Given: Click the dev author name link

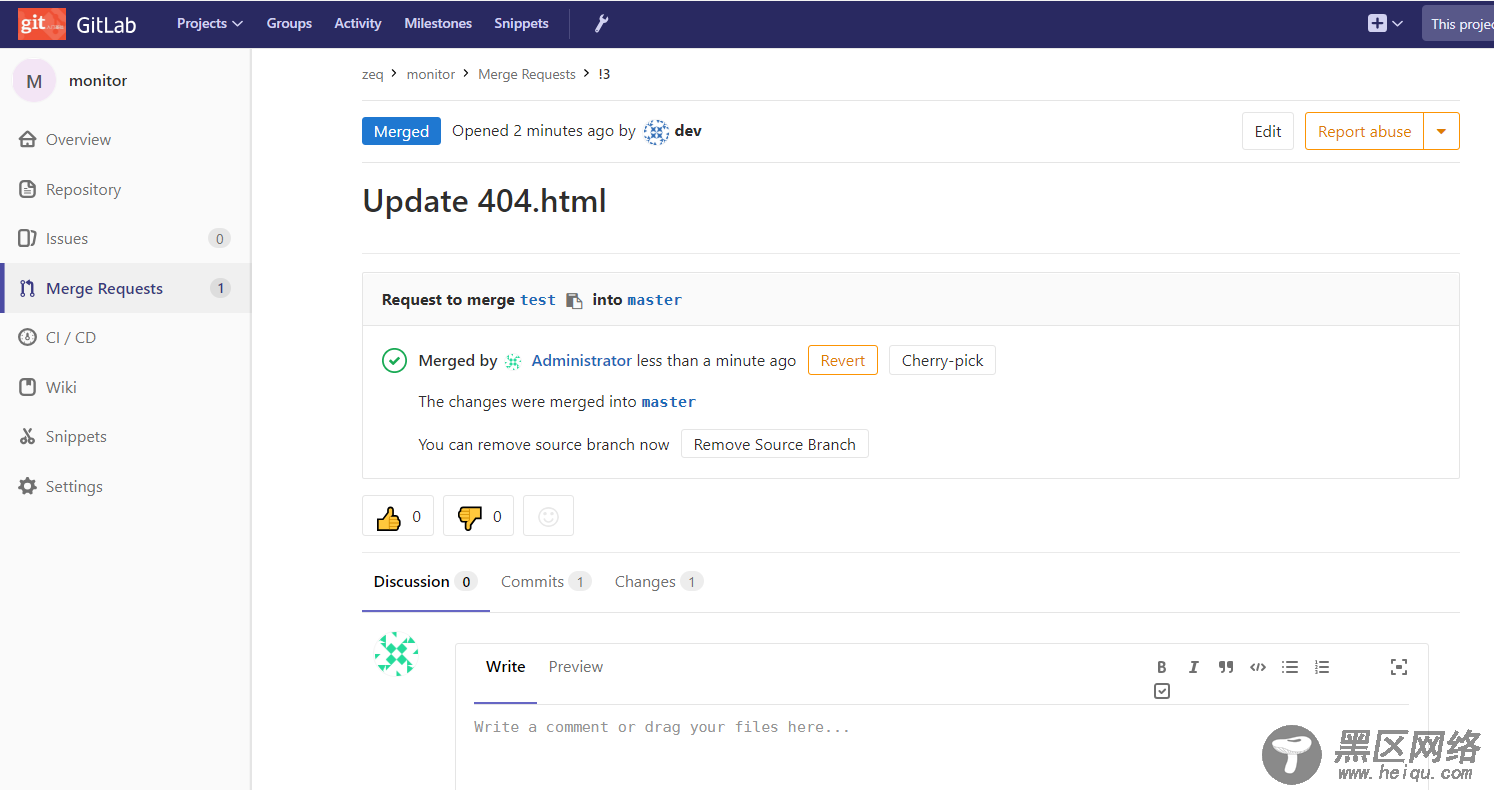Looking at the screenshot, I should [688, 131].
